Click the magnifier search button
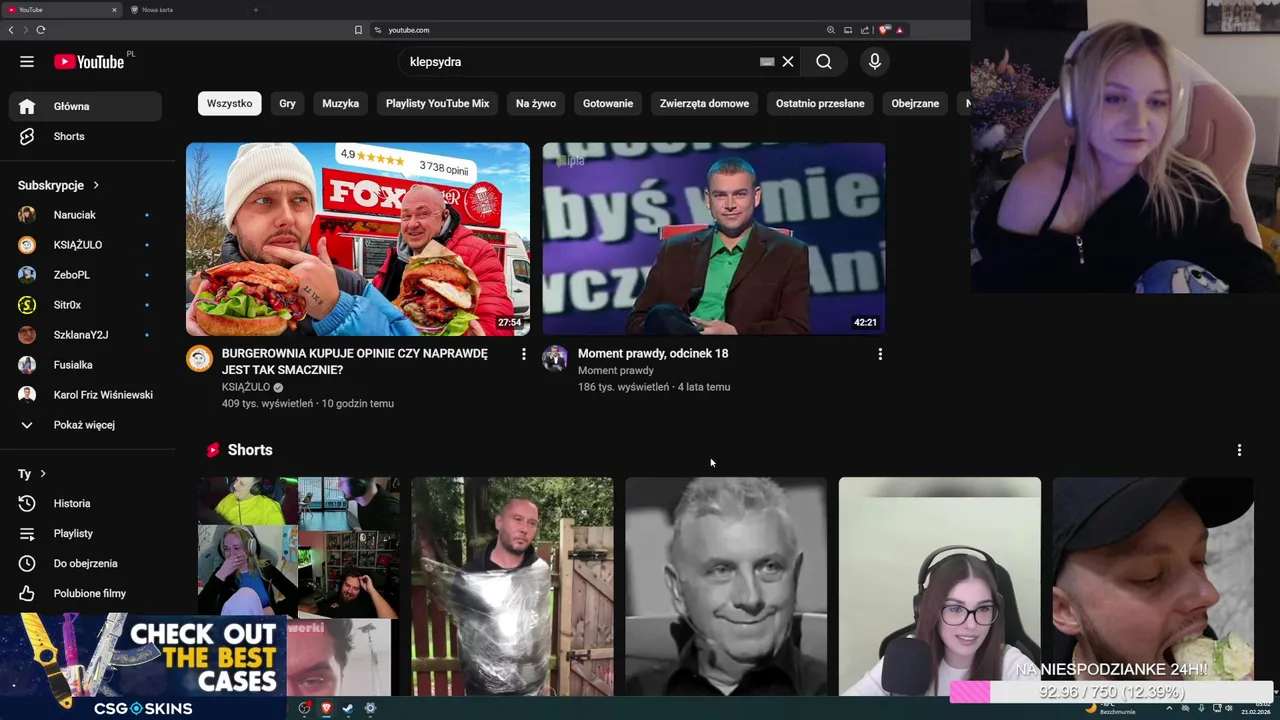Screen dimensions: 1280x720 (x=824, y=62)
